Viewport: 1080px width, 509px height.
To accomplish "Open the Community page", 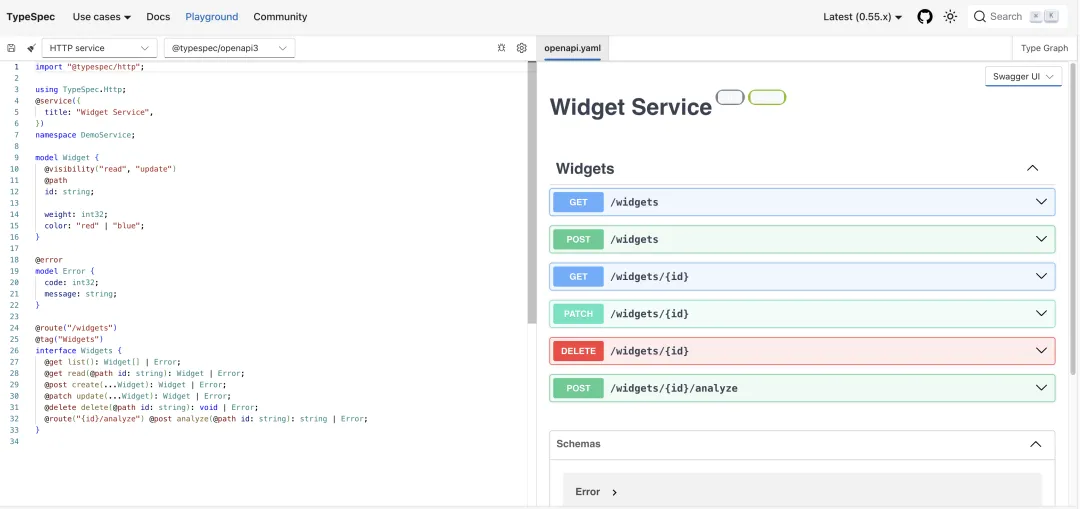I will tap(280, 17).
